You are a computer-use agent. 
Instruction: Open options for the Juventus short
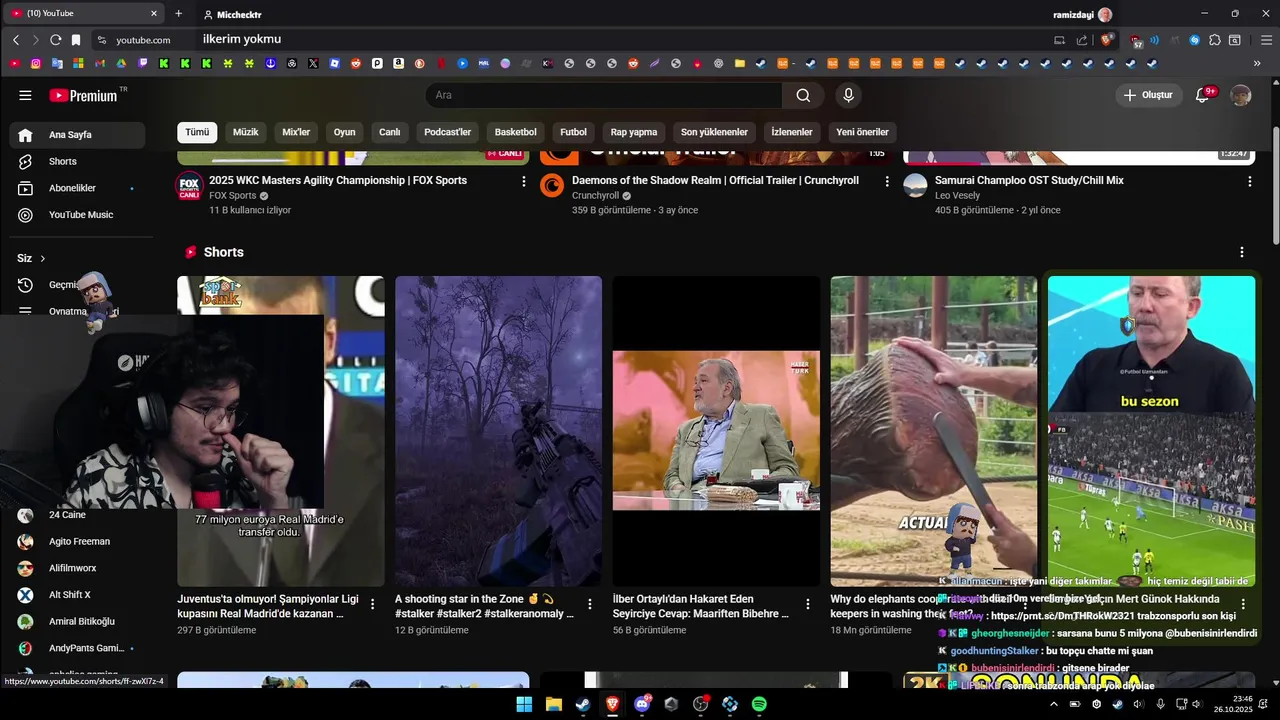(x=373, y=604)
